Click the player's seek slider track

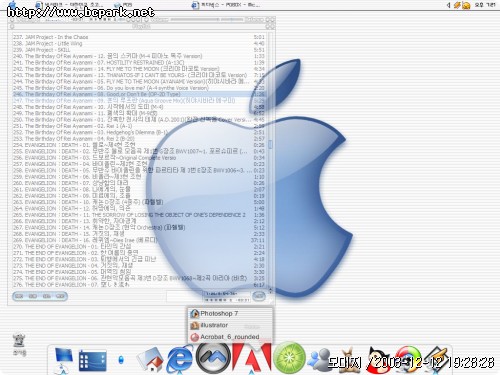195,20
